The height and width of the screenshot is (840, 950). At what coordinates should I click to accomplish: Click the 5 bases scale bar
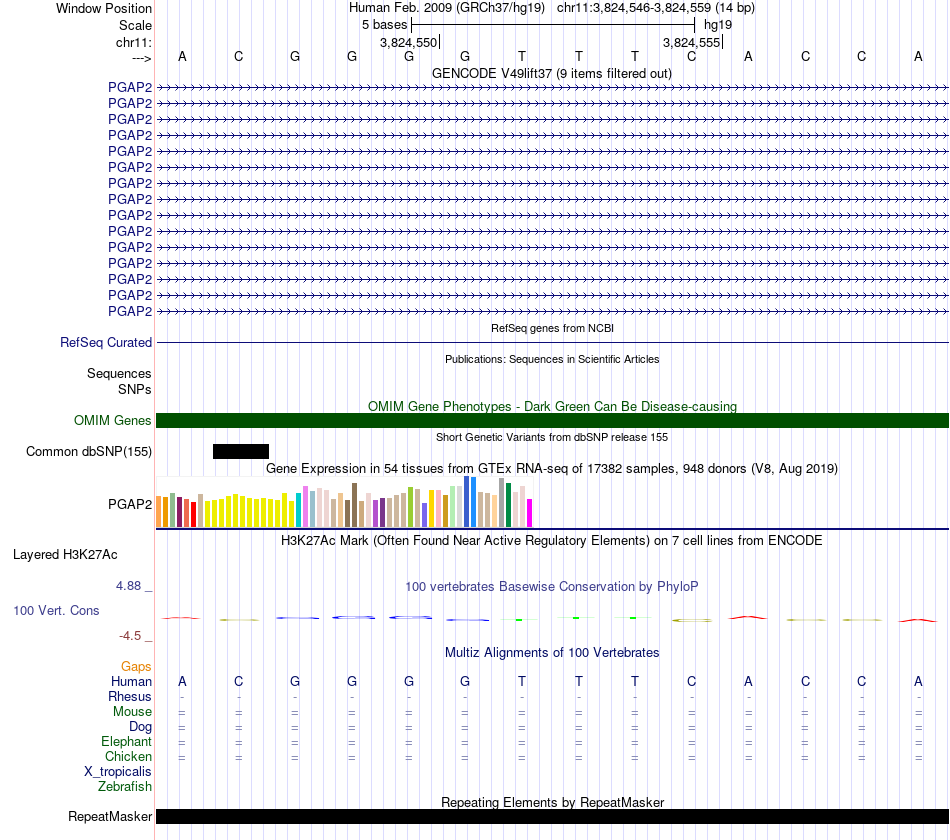click(553, 25)
